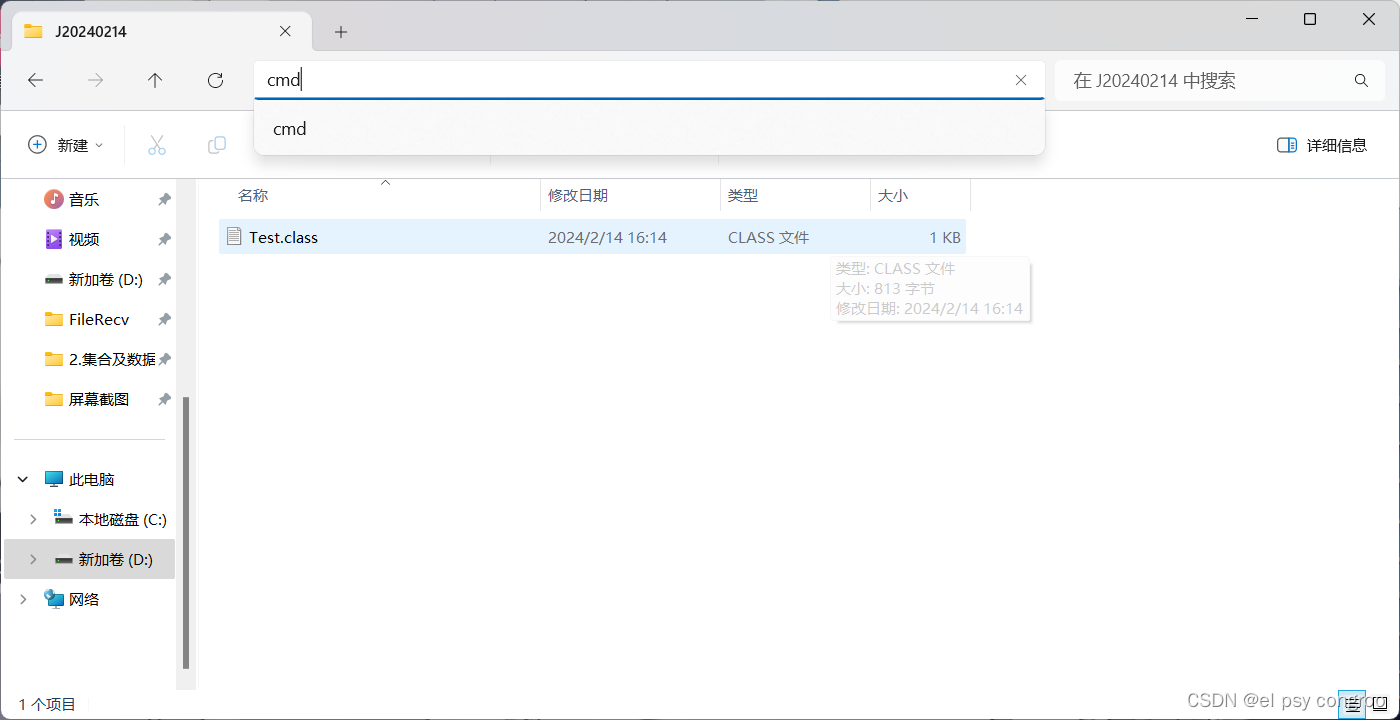Click the Test.class file icon
Viewport: 1400px width, 720px height.
234,236
